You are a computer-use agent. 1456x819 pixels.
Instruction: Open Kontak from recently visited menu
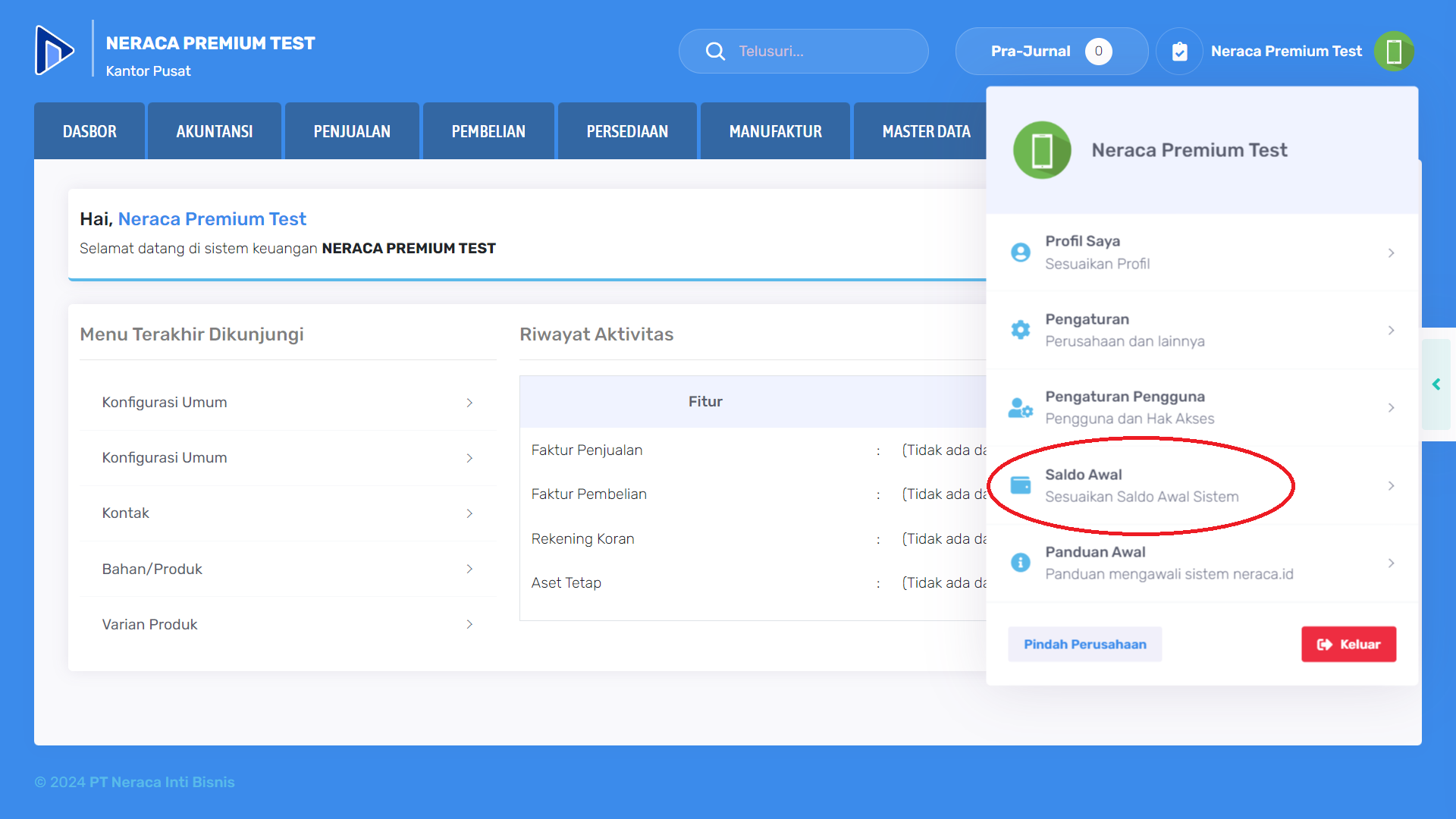288,513
